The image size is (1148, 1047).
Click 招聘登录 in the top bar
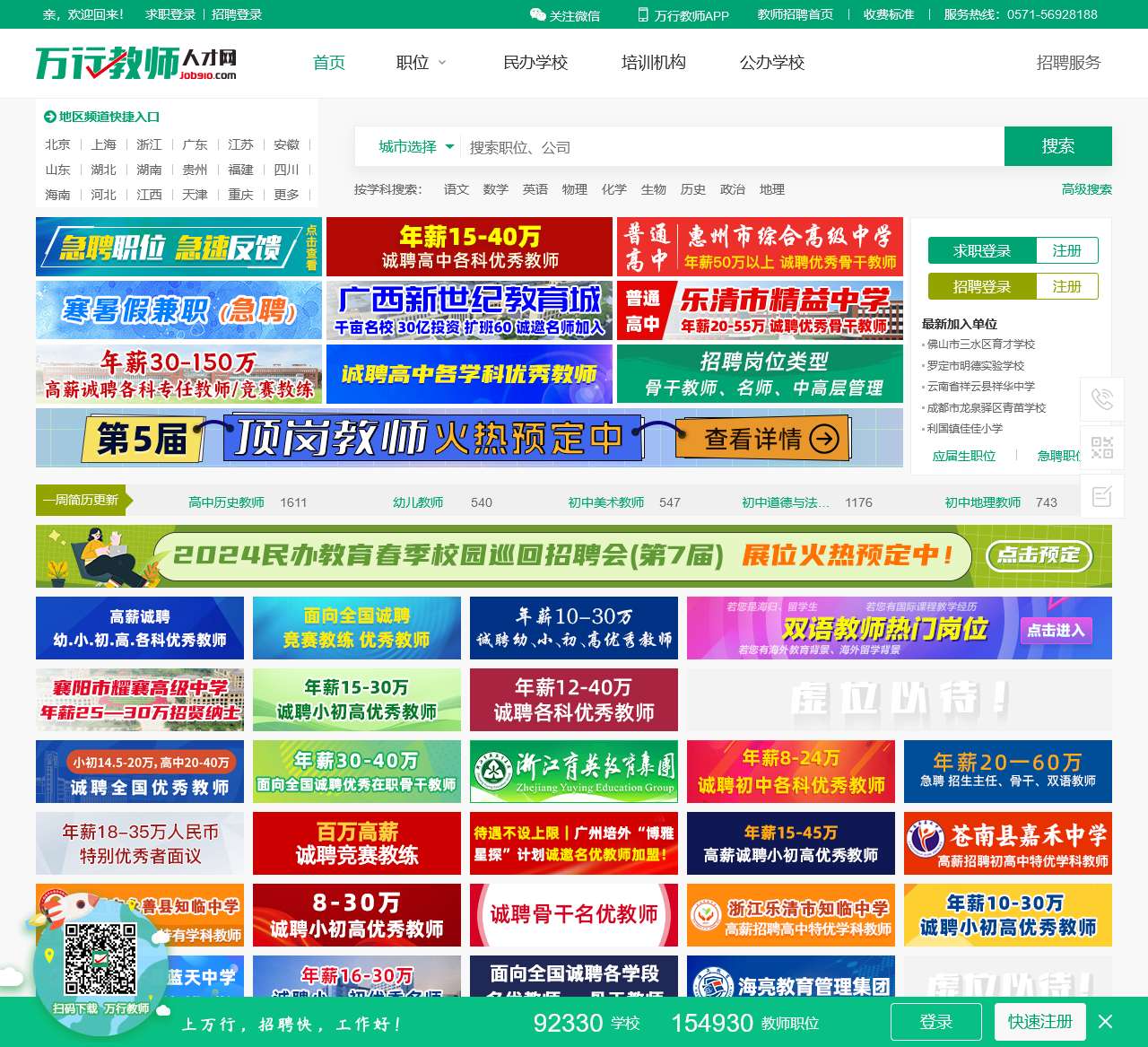237,14
